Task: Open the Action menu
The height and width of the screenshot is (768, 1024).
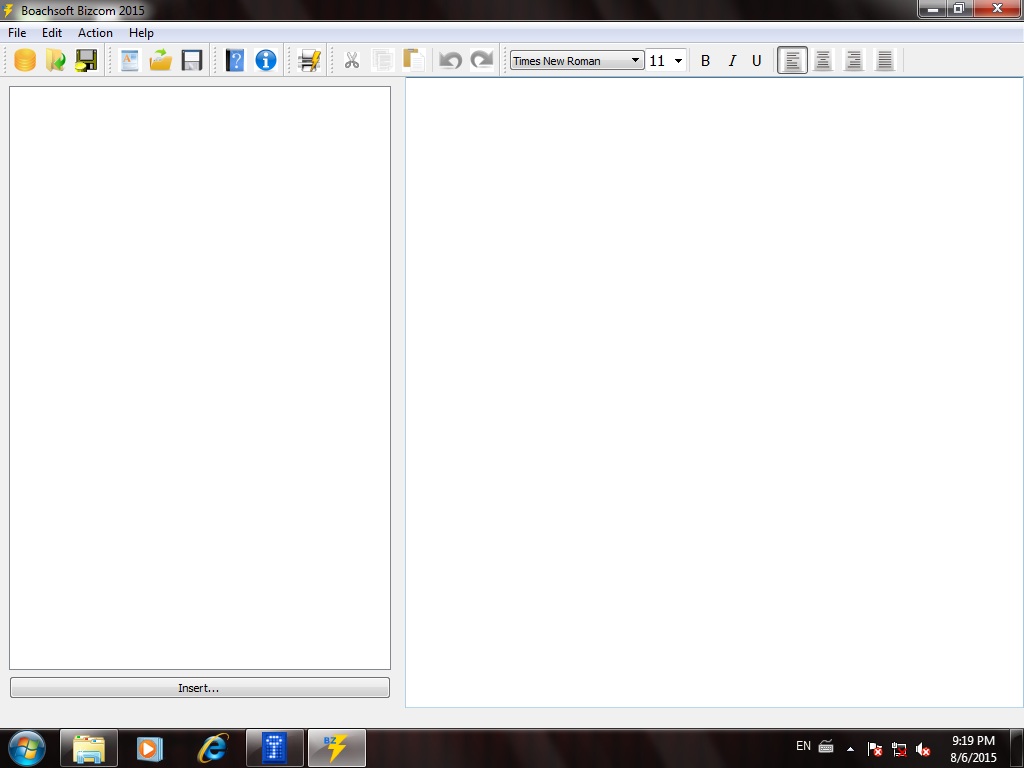Action: [95, 33]
